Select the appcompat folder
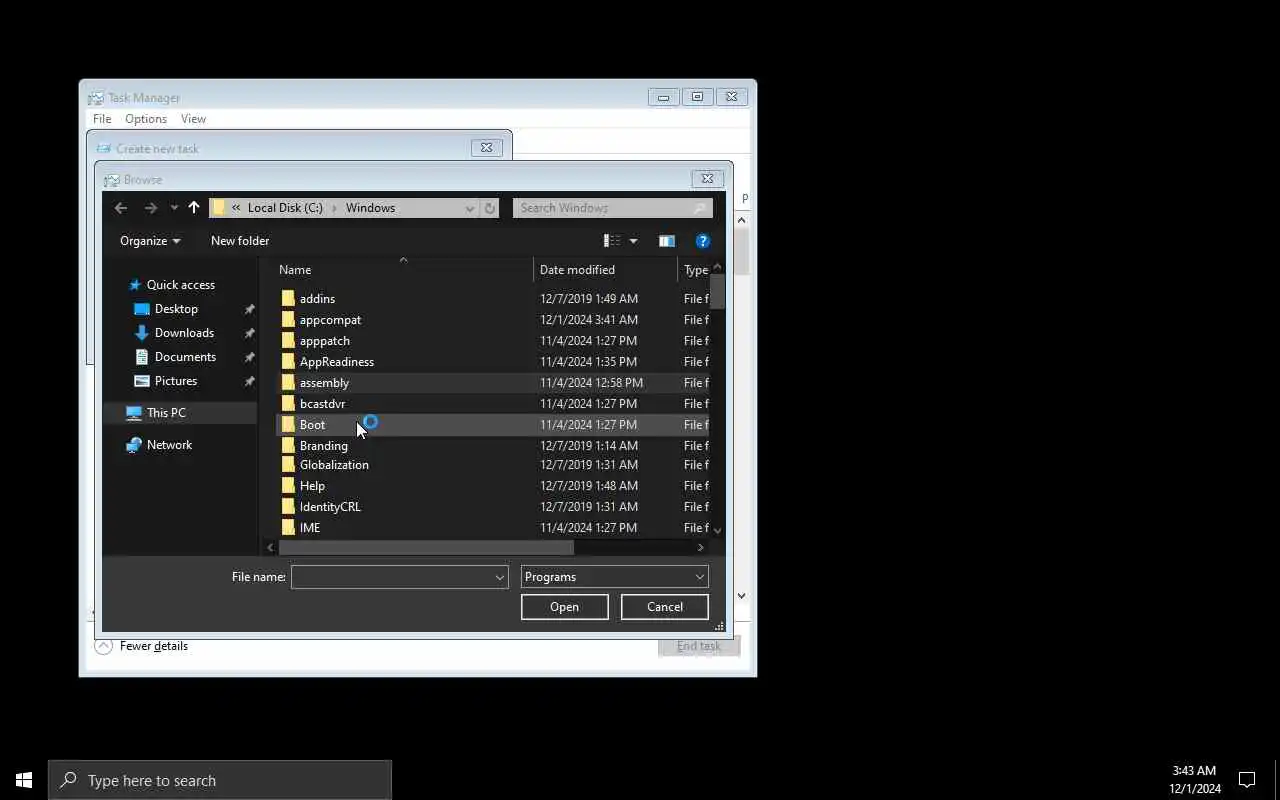 (x=330, y=320)
